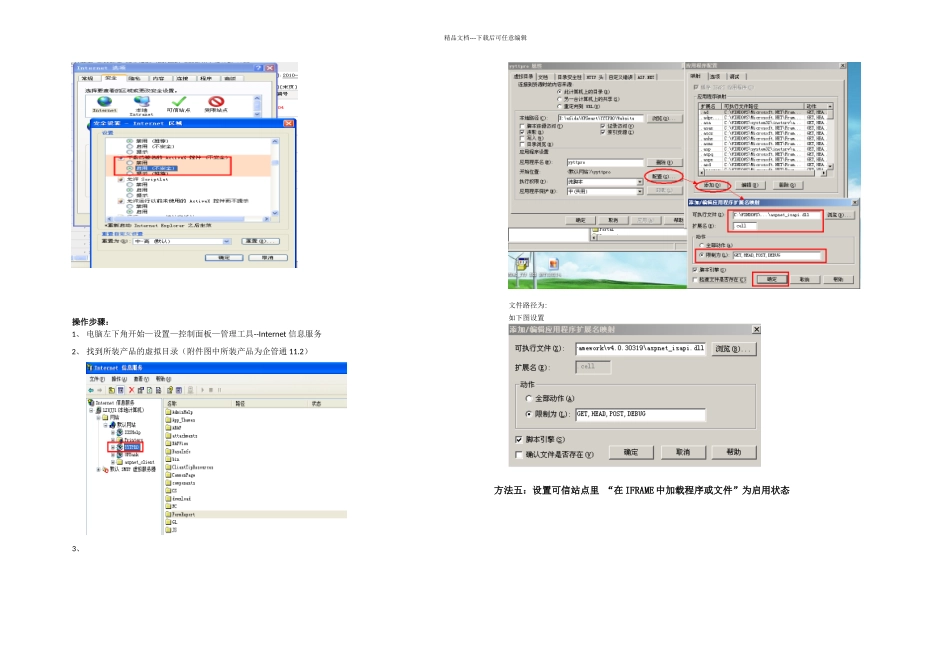Toggle the '读取' checkbox in properties dialog
This screenshot has height=672, width=950.
(x=522, y=132)
